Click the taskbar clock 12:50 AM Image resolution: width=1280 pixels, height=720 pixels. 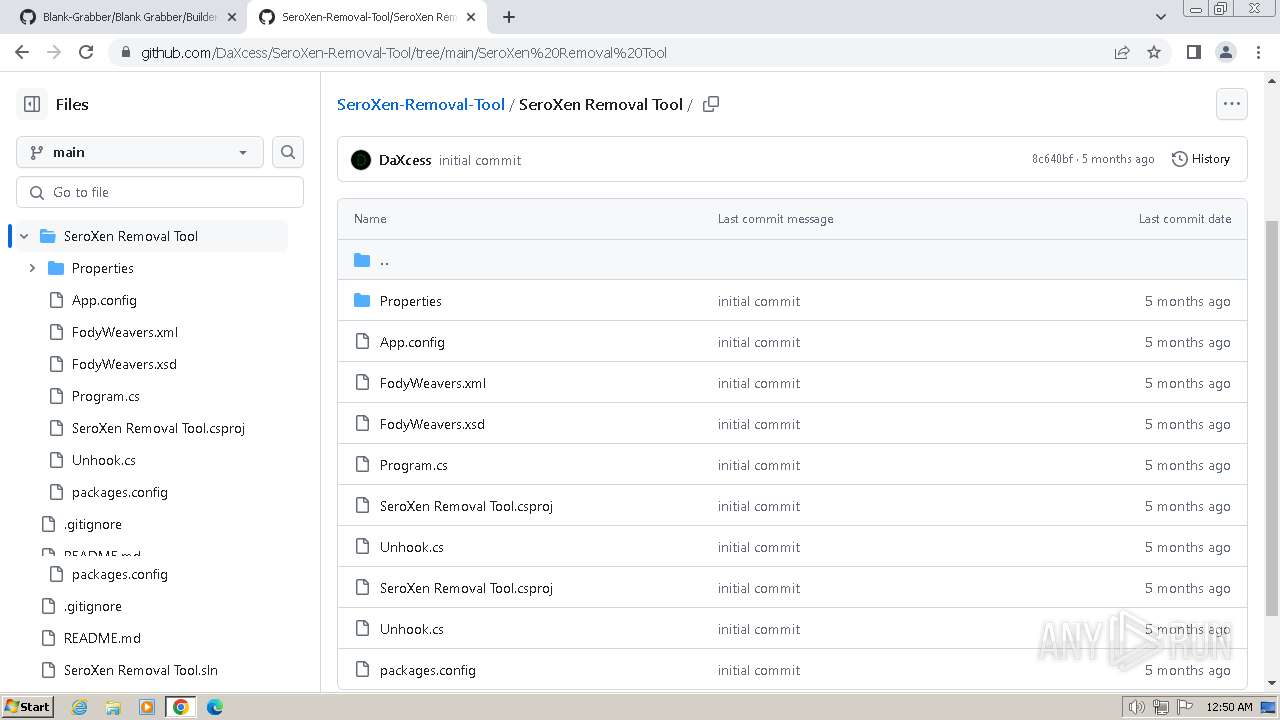1229,707
